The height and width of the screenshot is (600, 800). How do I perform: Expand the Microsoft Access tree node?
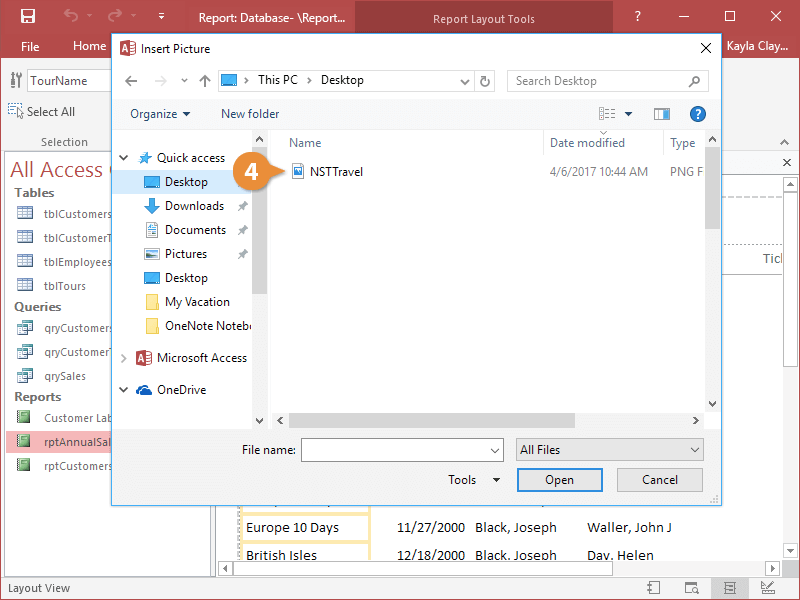[124, 358]
